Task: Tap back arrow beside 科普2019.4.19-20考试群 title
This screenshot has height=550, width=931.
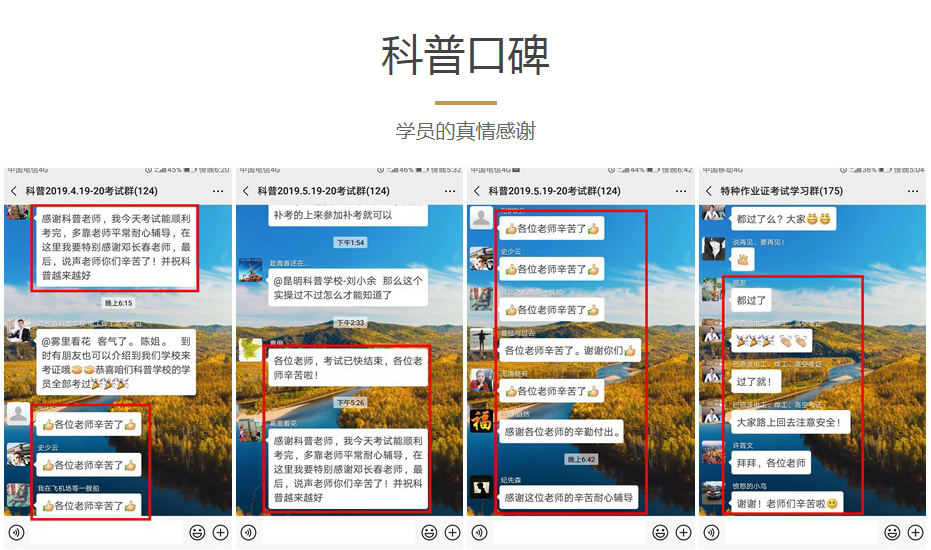Action: click(14, 191)
